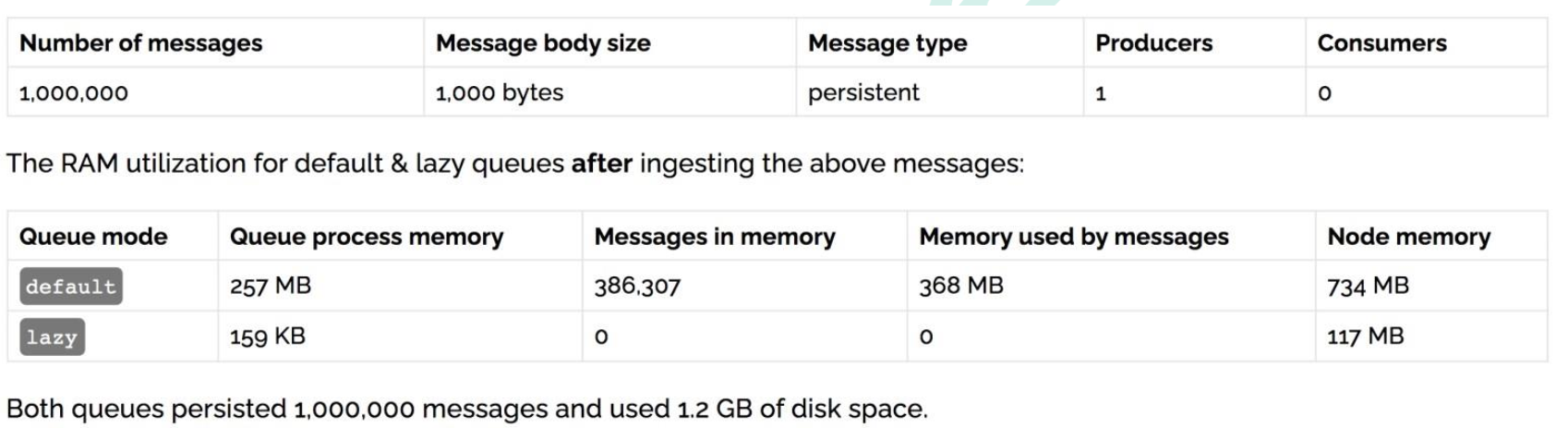Click the "persistent" message type cell
This screenshot has width=1568, height=428.
coord(863,92)
